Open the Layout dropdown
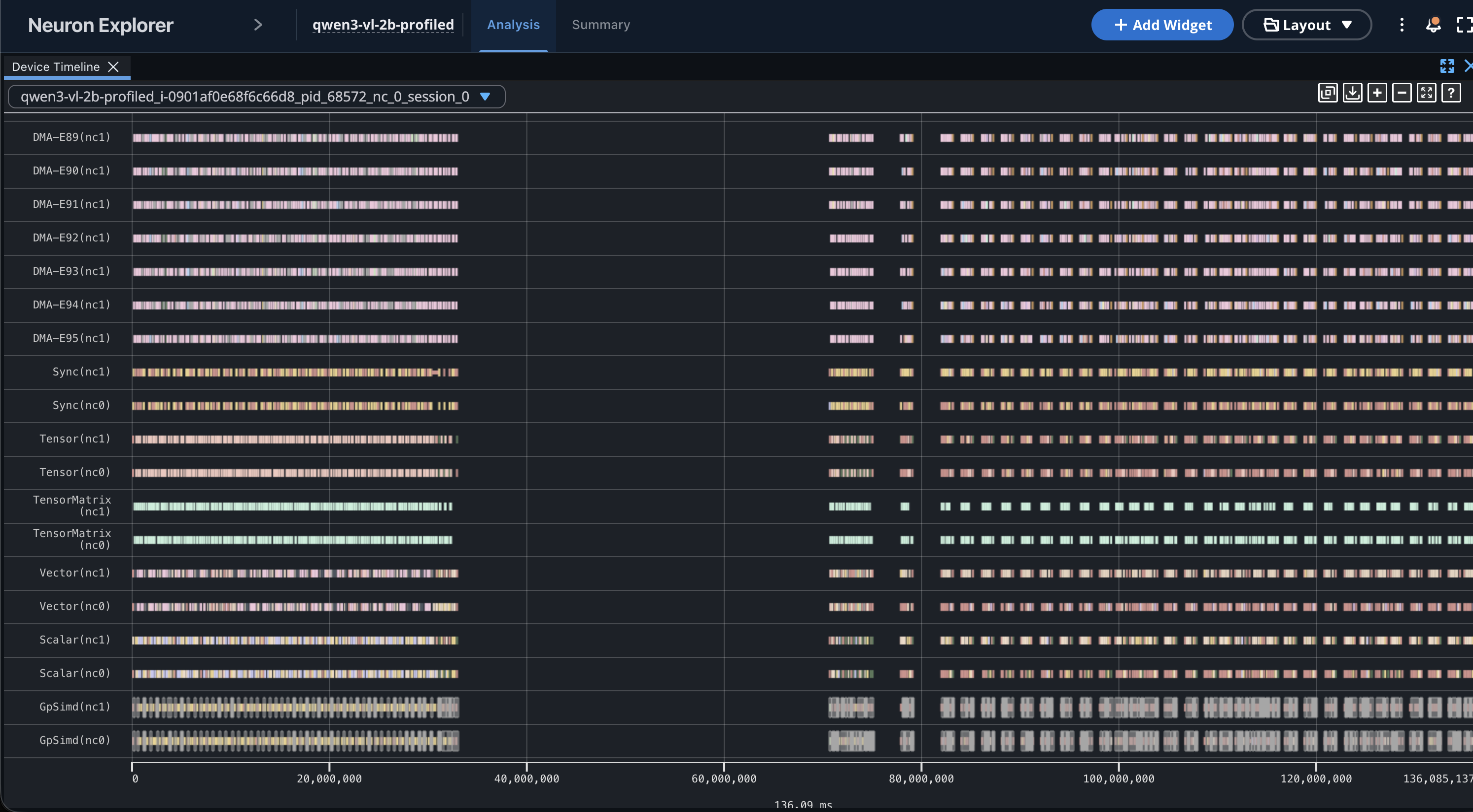 1306,25
